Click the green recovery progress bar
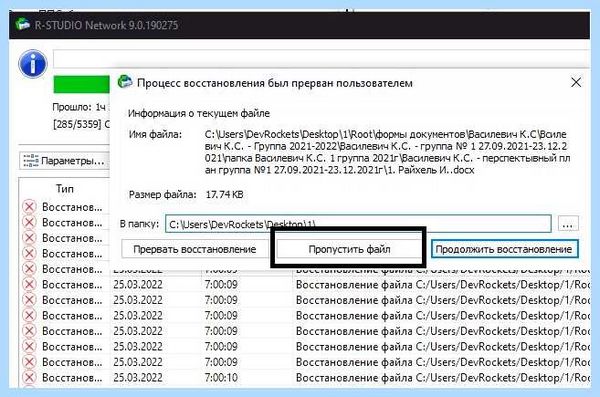 point(82,84)
